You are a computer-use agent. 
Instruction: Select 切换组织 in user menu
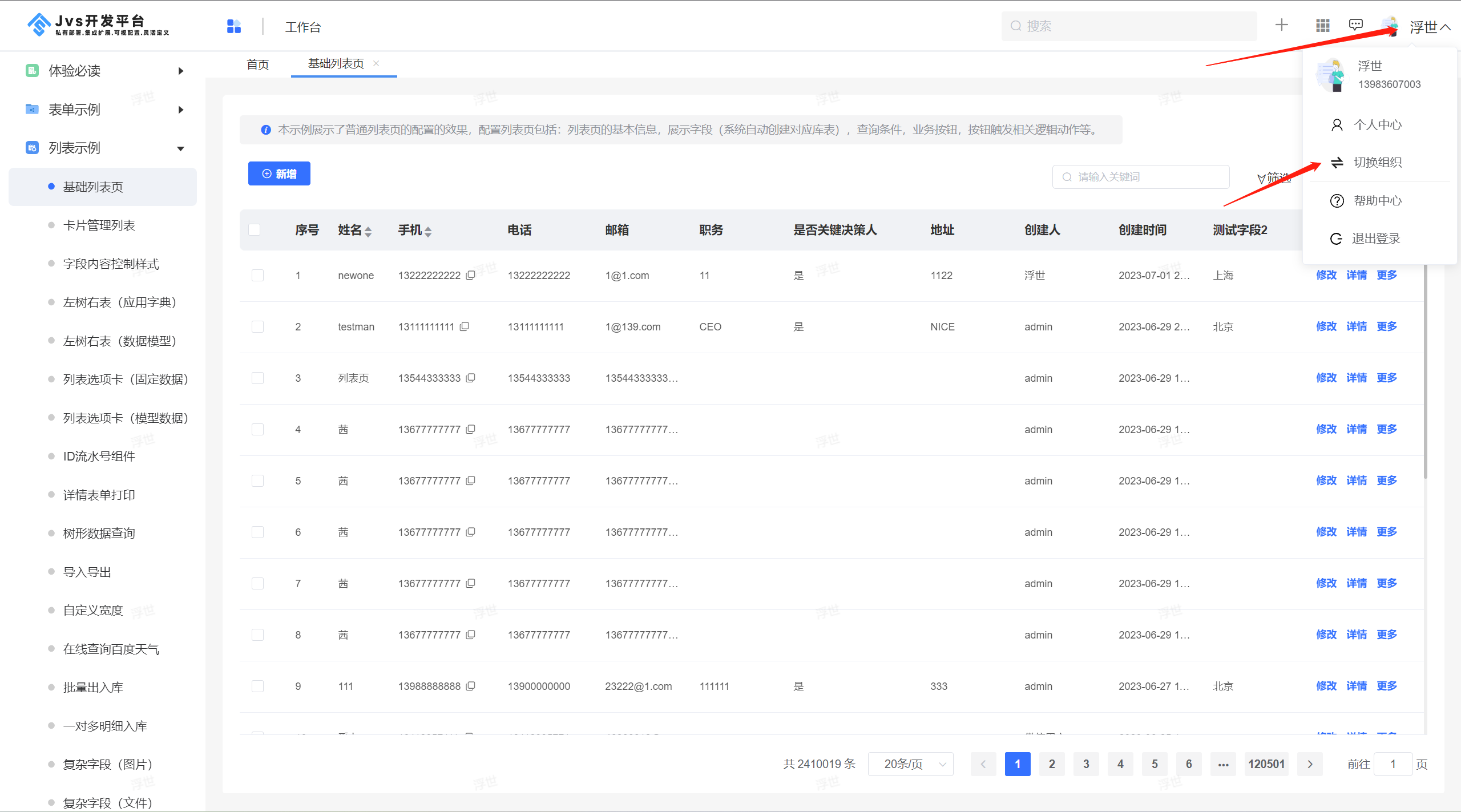pyautogui.click(x=1377, y=163)
